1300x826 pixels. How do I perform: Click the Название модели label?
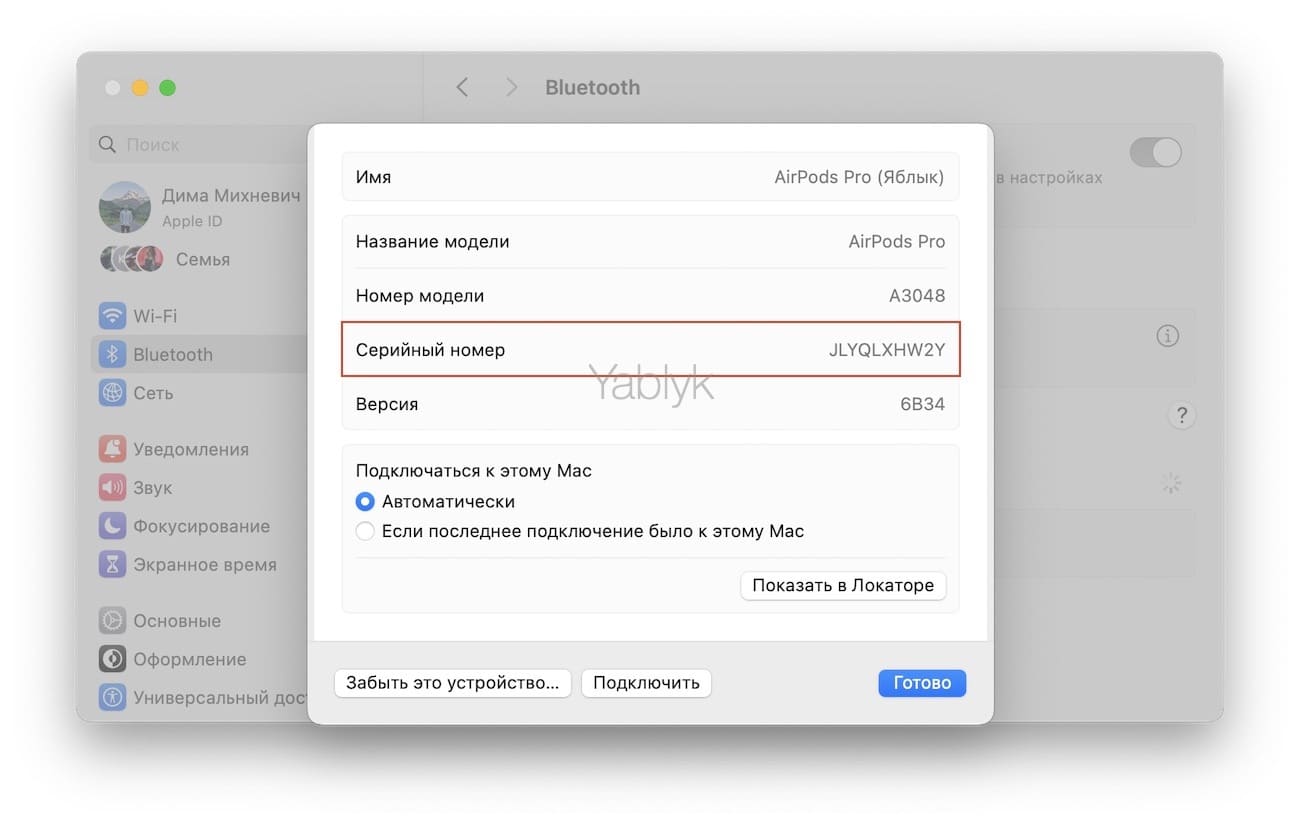432,241
